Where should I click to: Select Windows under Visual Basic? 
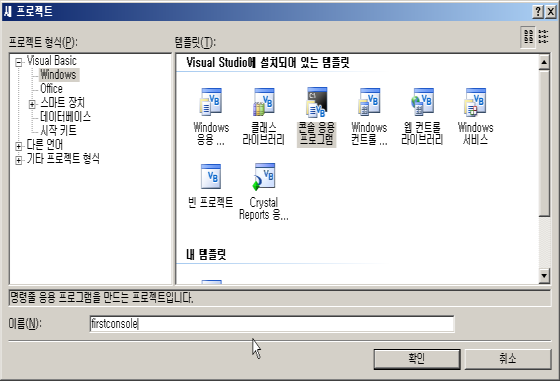click(58, 75)
